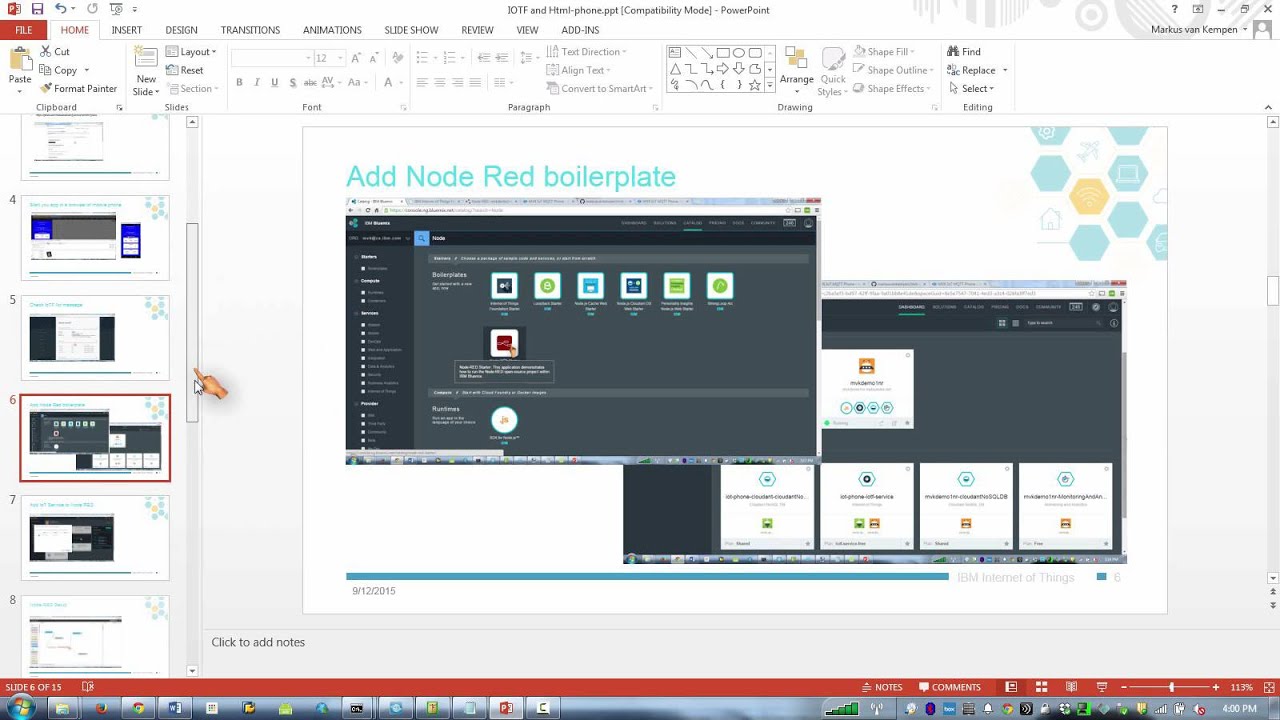Click the 113% zoom level
Viewport: 1280px width, 720px height.
tap(1241, 687)
